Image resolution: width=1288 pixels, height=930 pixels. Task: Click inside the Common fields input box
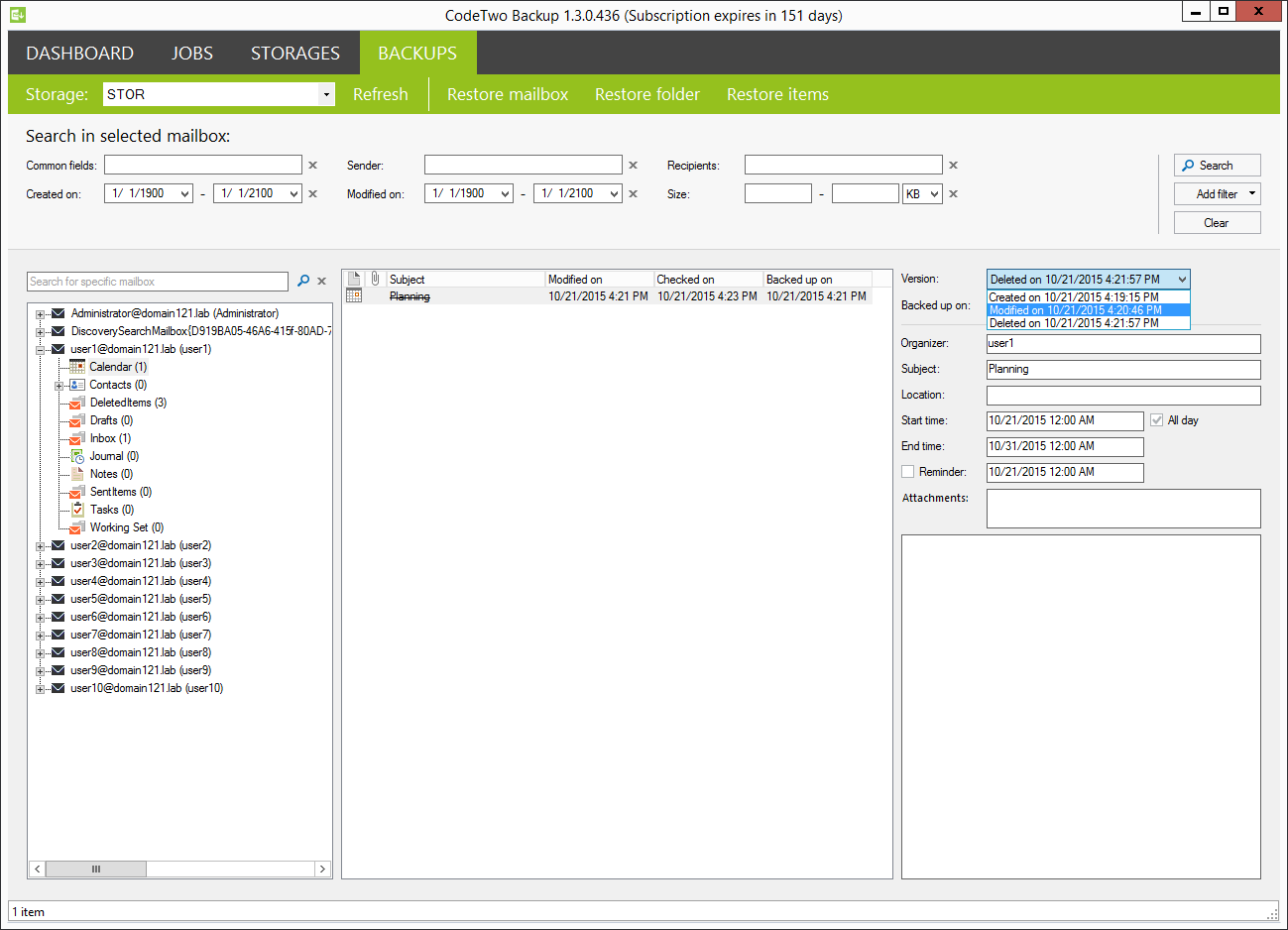pyautogui.click(x=203, y=165)
